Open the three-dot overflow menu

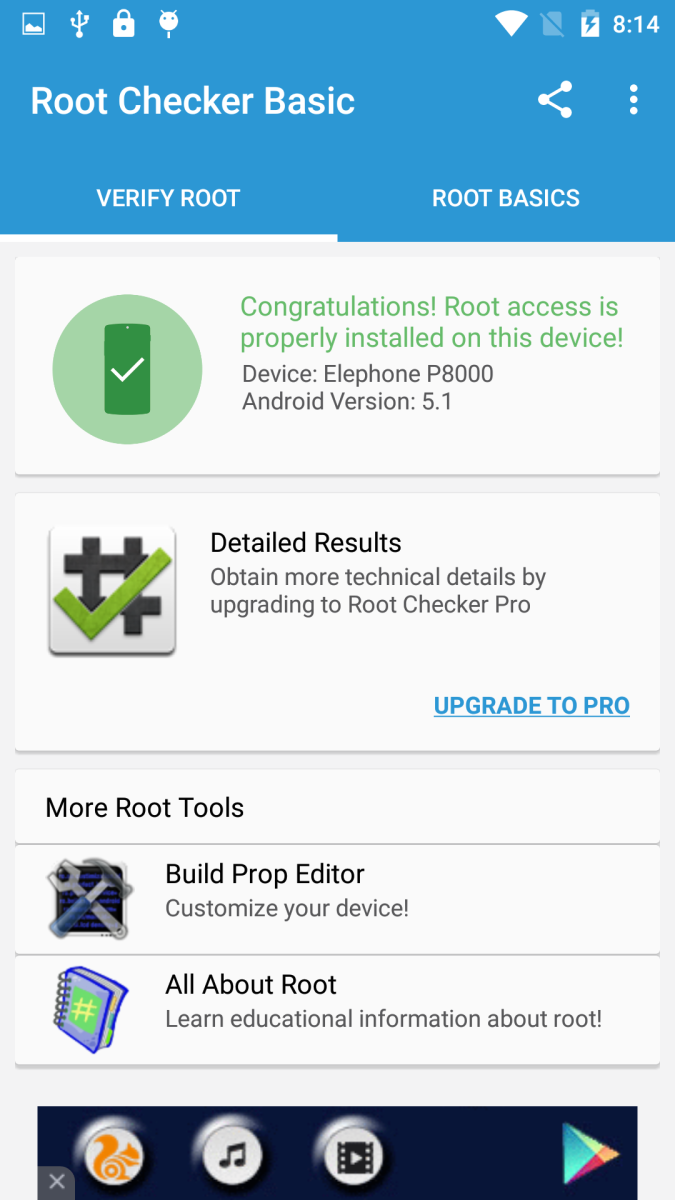(633, 100)
